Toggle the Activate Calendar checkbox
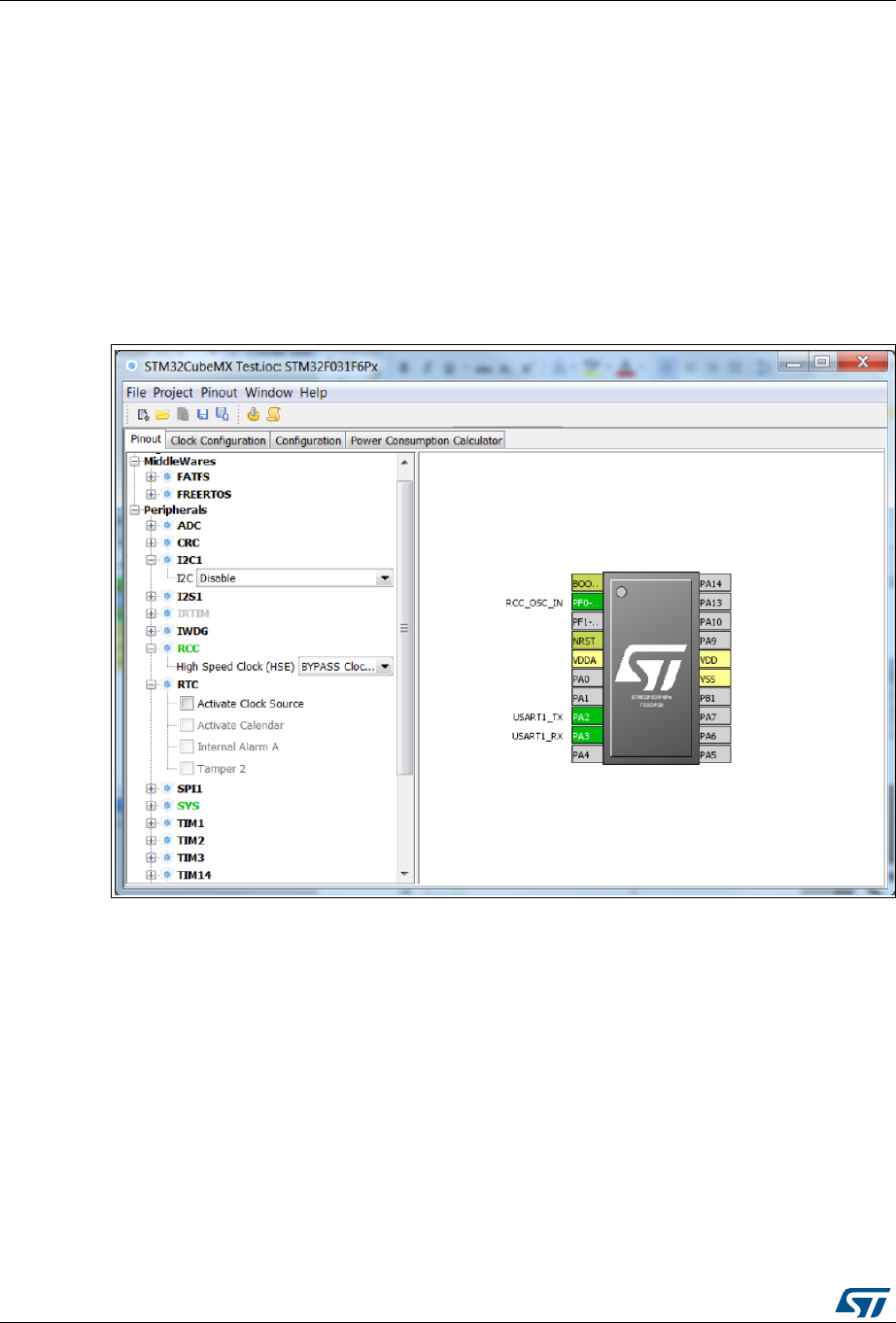 point(187,725)
